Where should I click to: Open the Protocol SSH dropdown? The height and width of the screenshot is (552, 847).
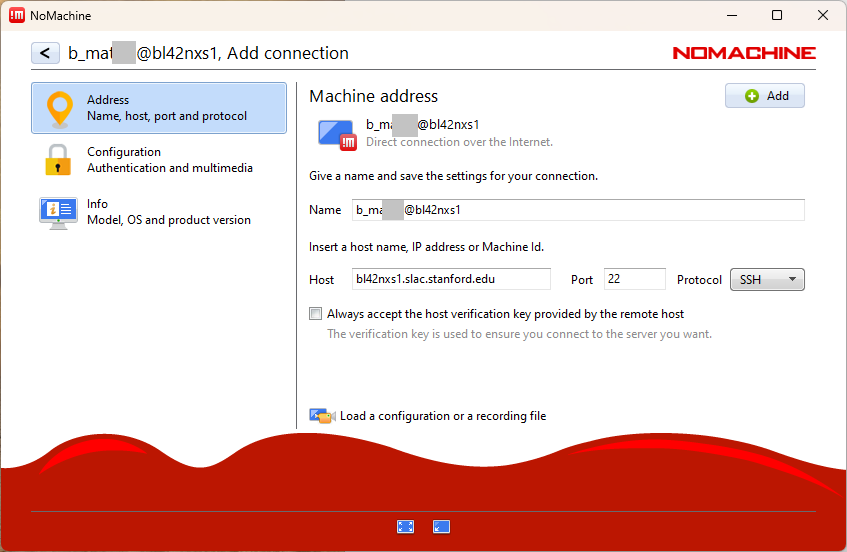coord(767,280)
